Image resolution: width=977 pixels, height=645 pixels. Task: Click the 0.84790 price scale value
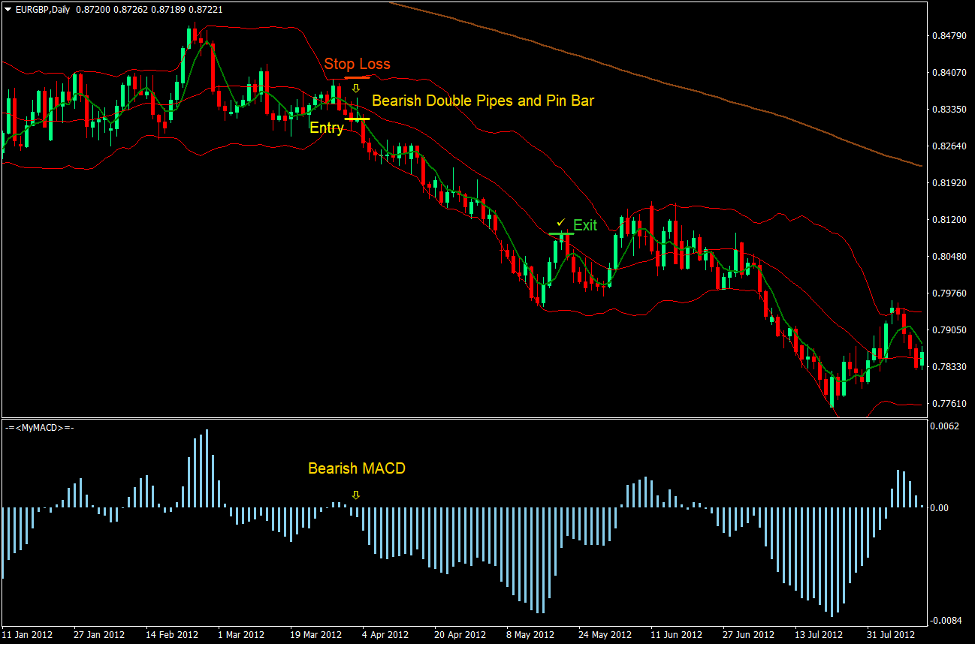click(x=950, y=36)
